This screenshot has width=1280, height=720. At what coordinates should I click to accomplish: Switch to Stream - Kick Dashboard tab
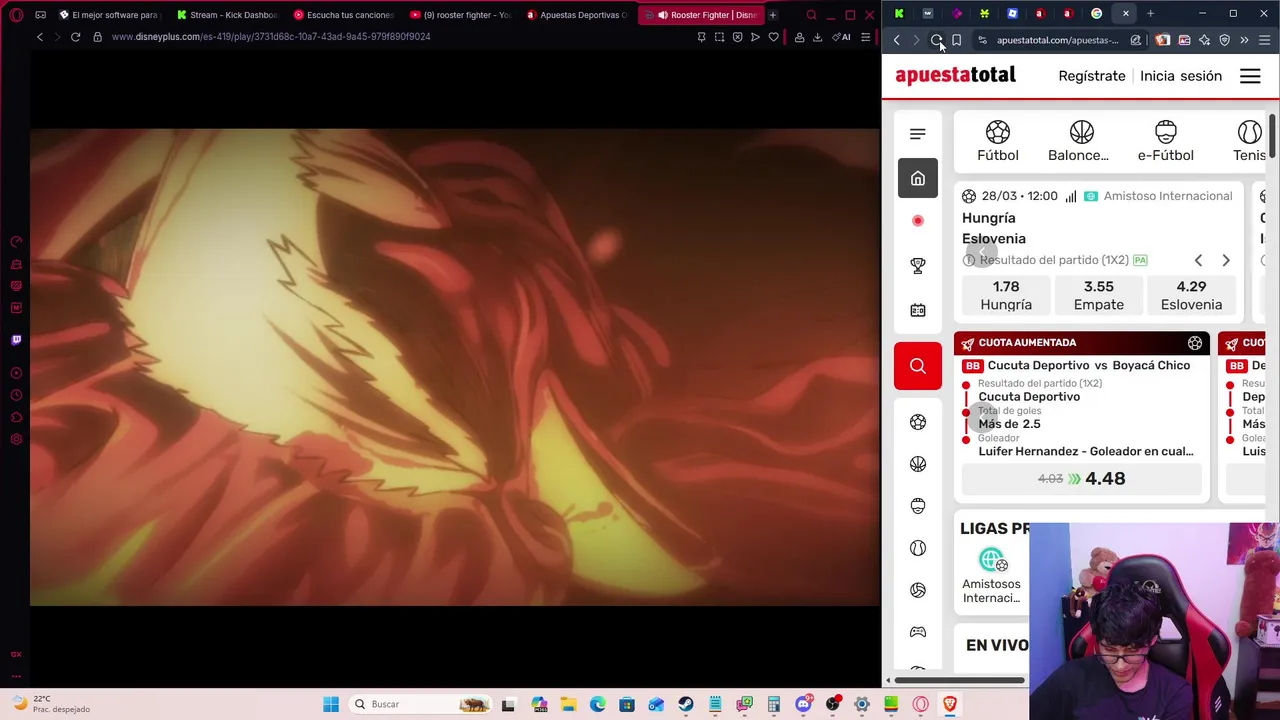click(x=227, y=15)
